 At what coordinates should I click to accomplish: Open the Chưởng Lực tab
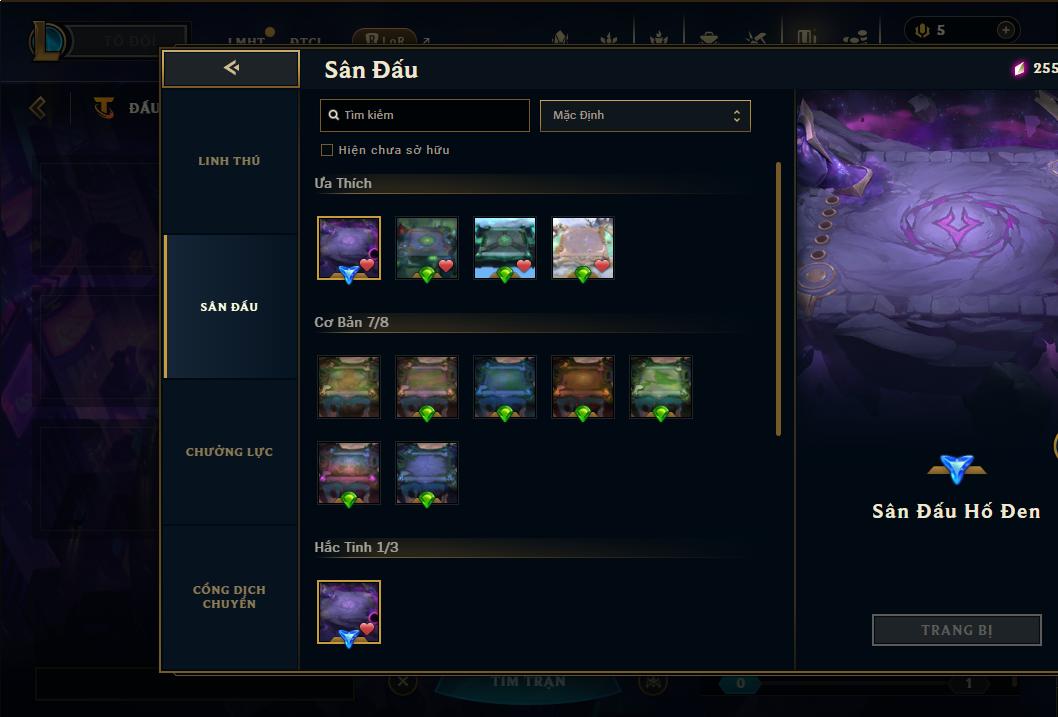(x=229, y=452)
